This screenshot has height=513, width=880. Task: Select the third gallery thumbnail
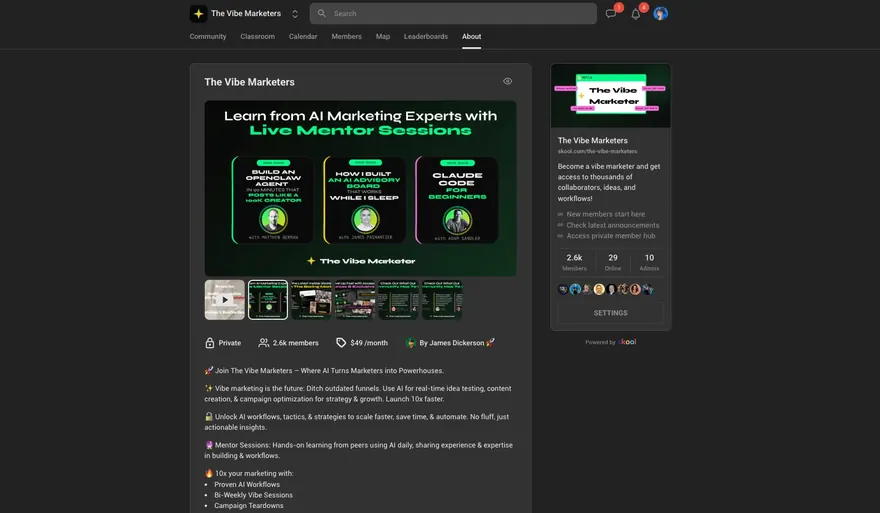311,300
